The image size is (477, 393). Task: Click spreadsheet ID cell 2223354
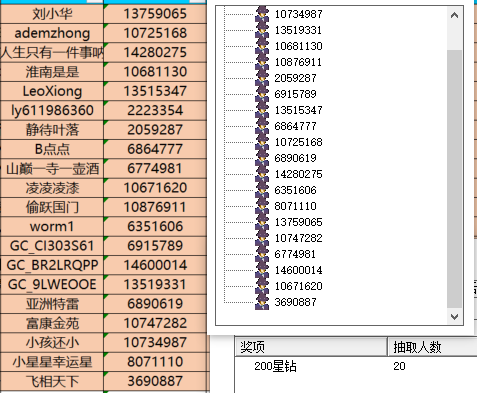point(155,110)
